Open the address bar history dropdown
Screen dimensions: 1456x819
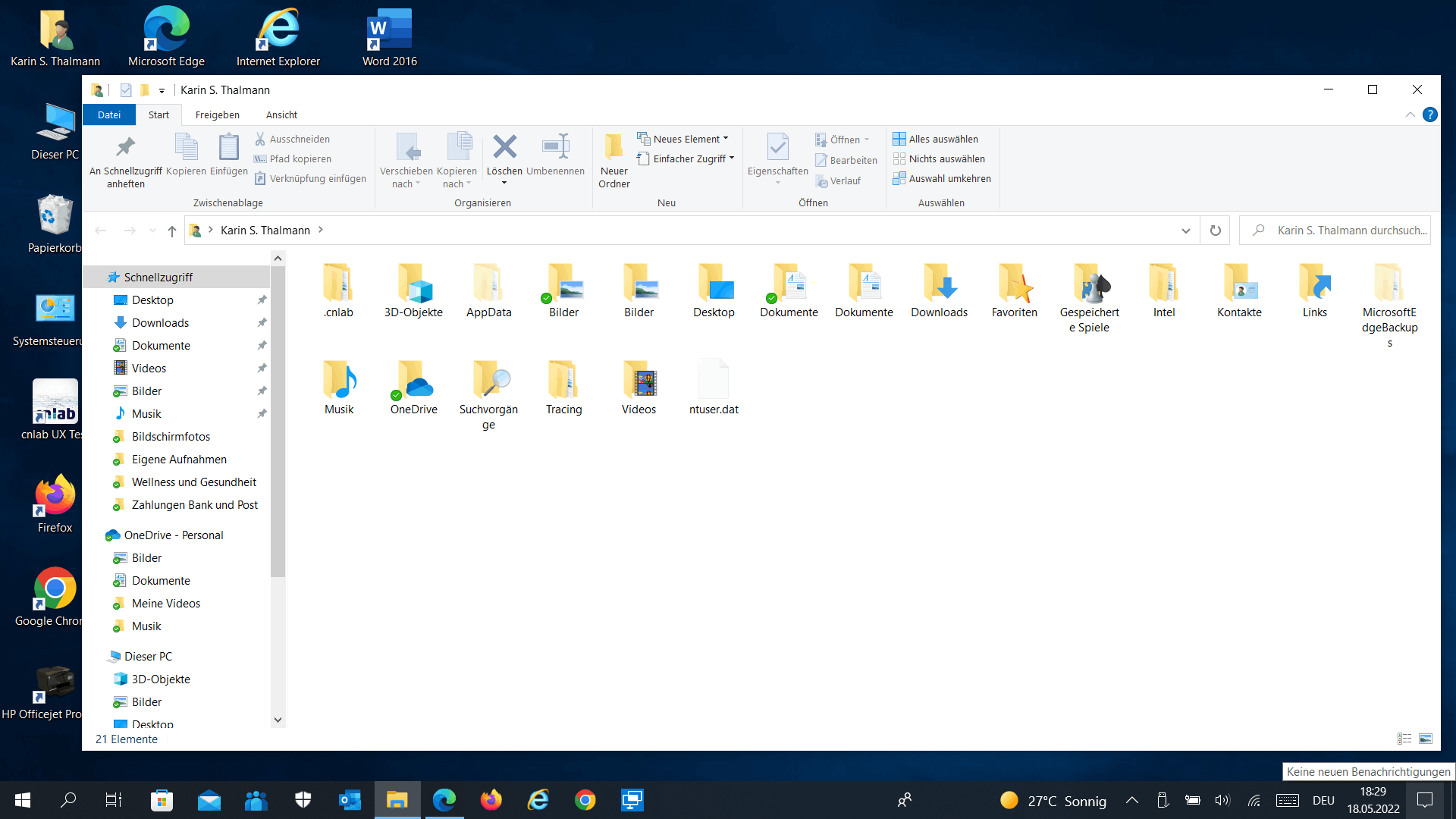point(1186,231)
